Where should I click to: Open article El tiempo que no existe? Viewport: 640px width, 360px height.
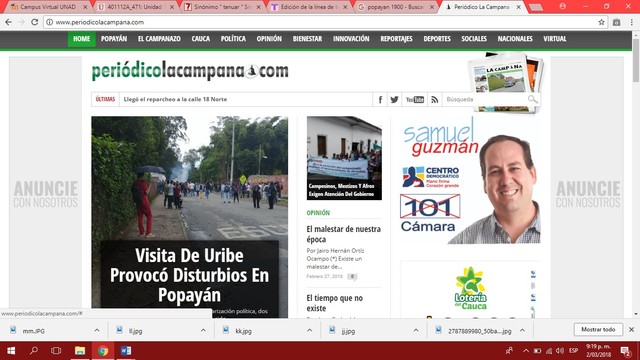tap(335, 303)
